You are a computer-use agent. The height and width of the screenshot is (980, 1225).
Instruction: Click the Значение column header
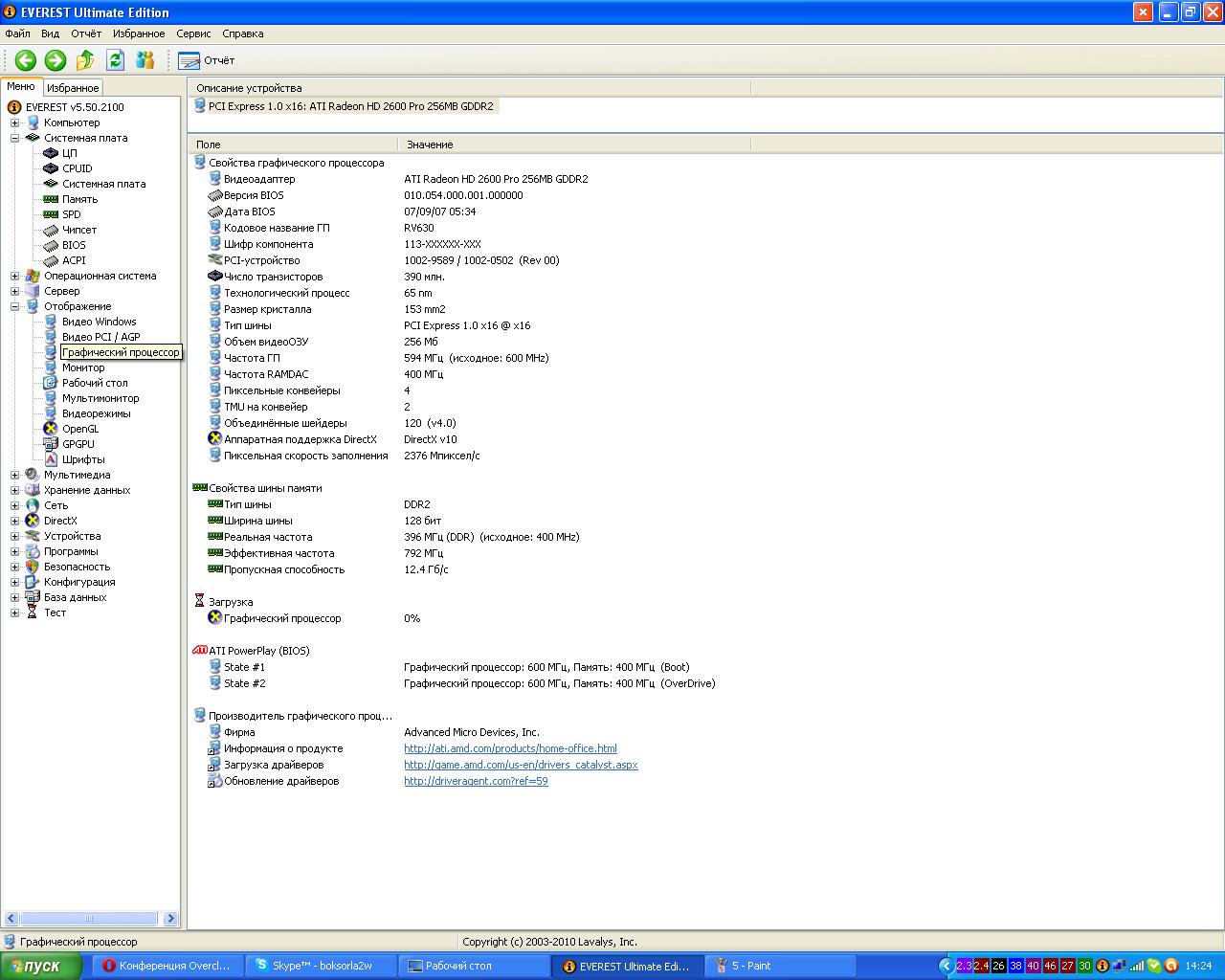point(574,145)
